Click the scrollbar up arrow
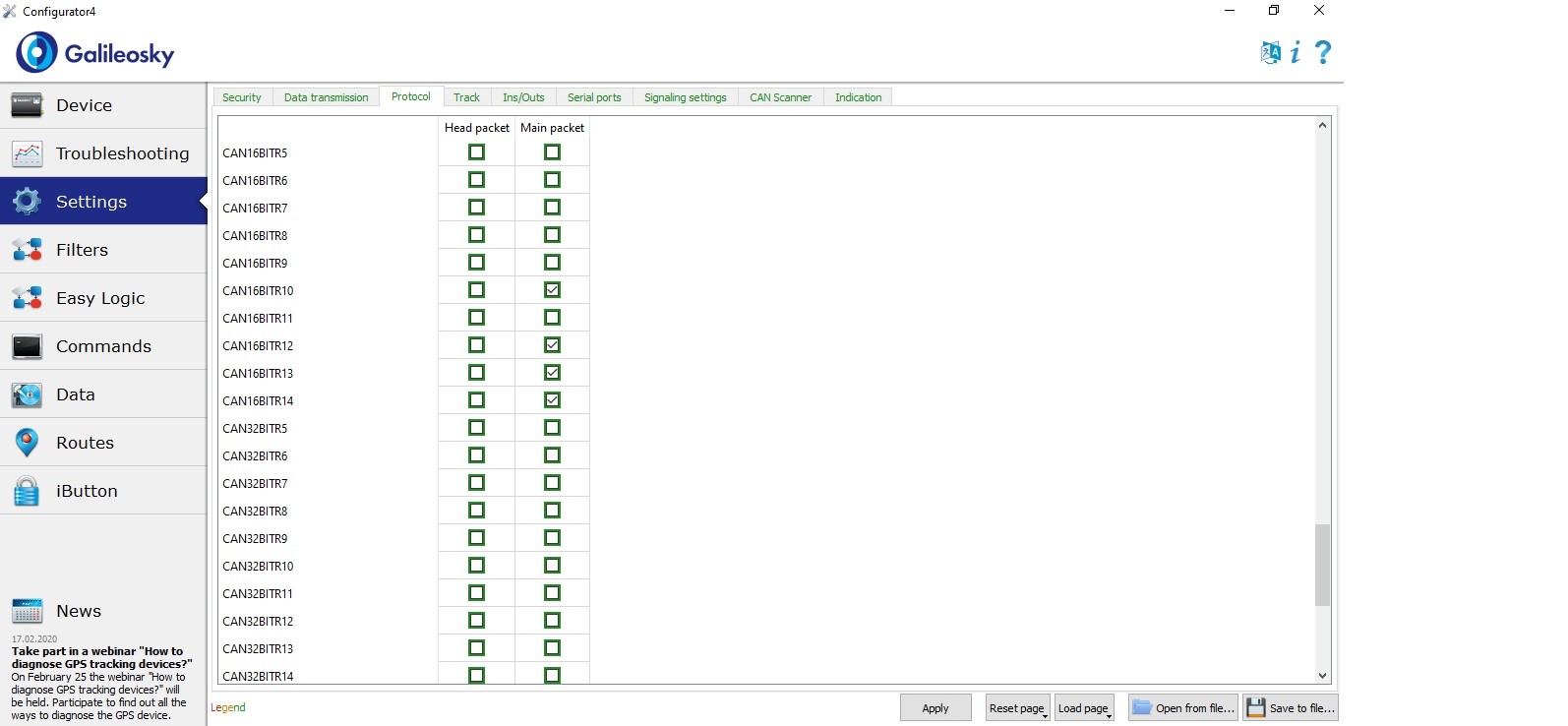Viewport: 1568px width, 726px height. [x=1322, y=125]
